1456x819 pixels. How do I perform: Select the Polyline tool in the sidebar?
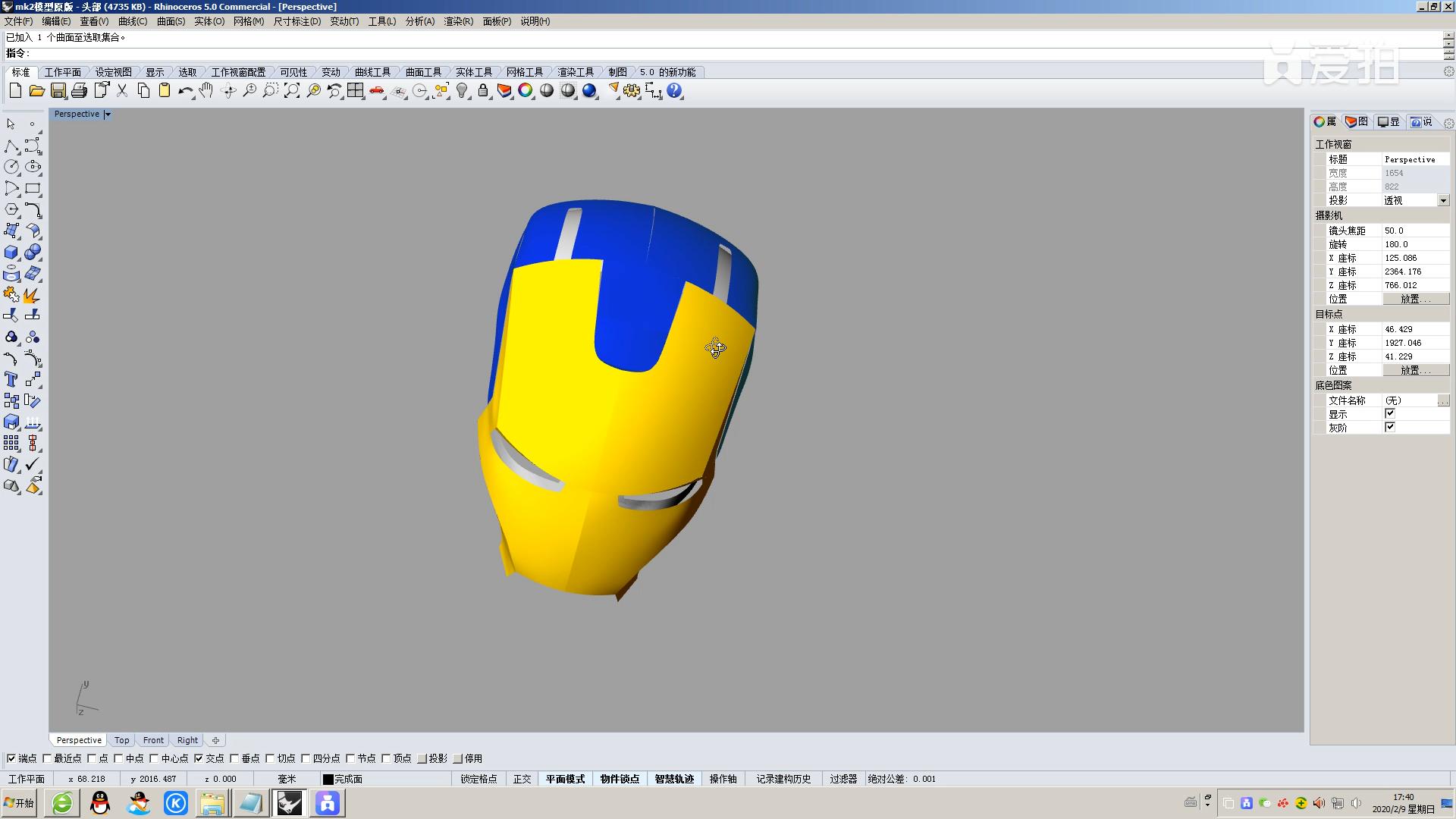[x=11, y=146]
